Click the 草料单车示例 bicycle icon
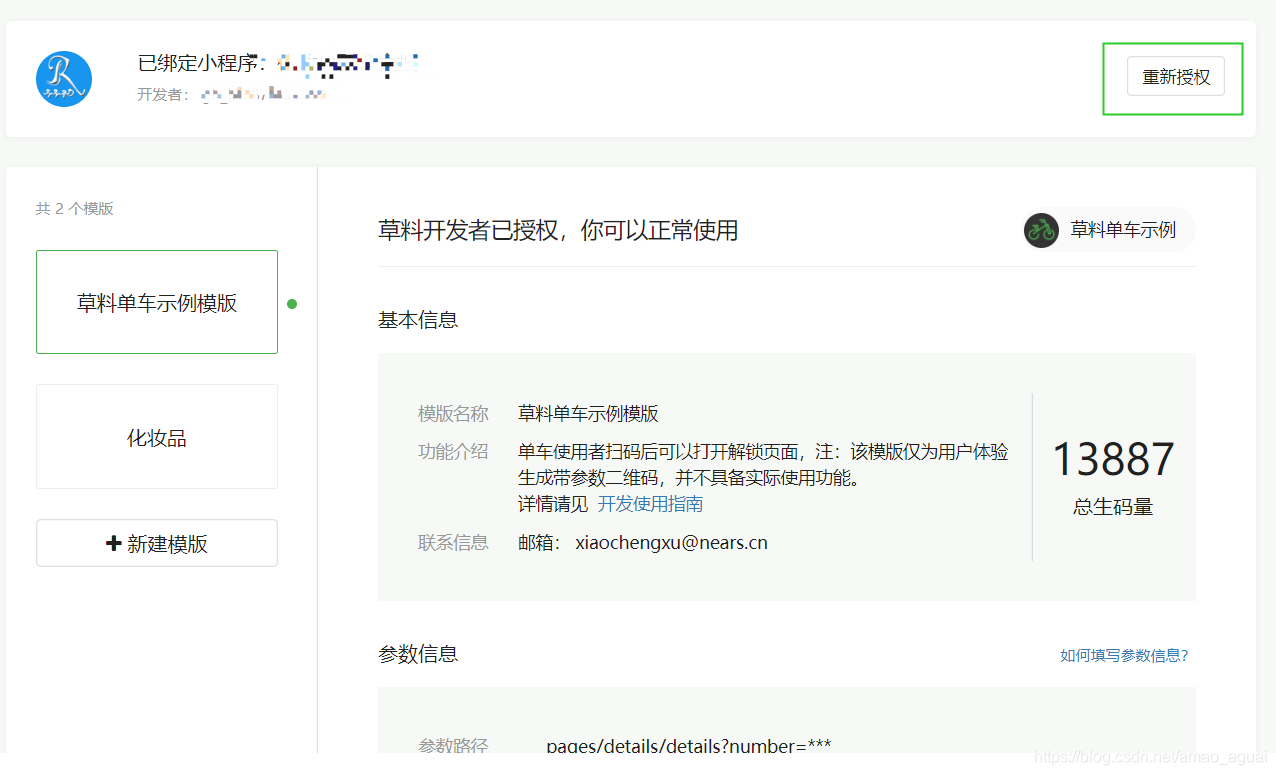The height and width of the screenshot is (775, 1276). (x=1041, y=230)
